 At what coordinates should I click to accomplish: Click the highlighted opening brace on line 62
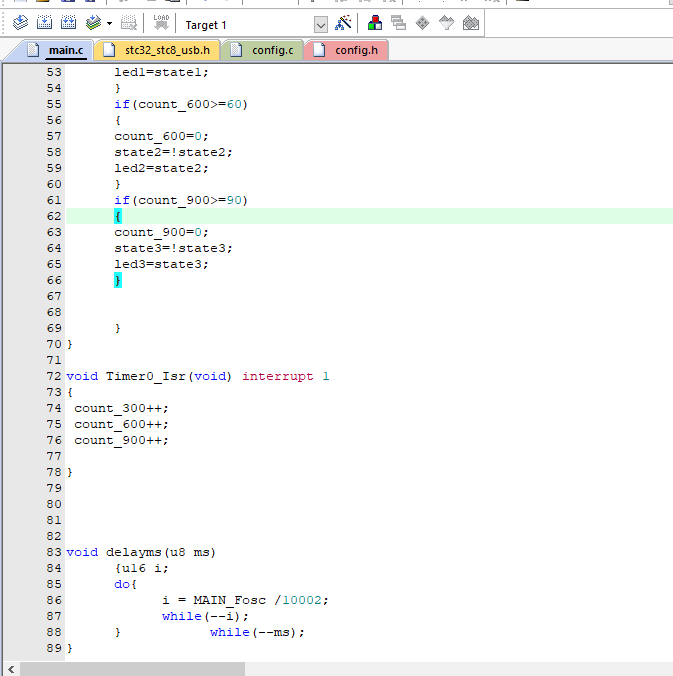tap(118, 216)
